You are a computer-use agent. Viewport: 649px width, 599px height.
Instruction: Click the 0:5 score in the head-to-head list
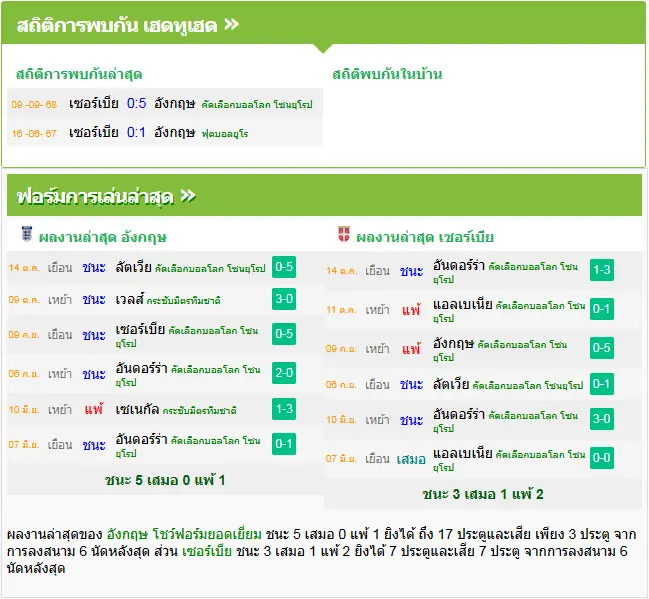coord(137,103)
